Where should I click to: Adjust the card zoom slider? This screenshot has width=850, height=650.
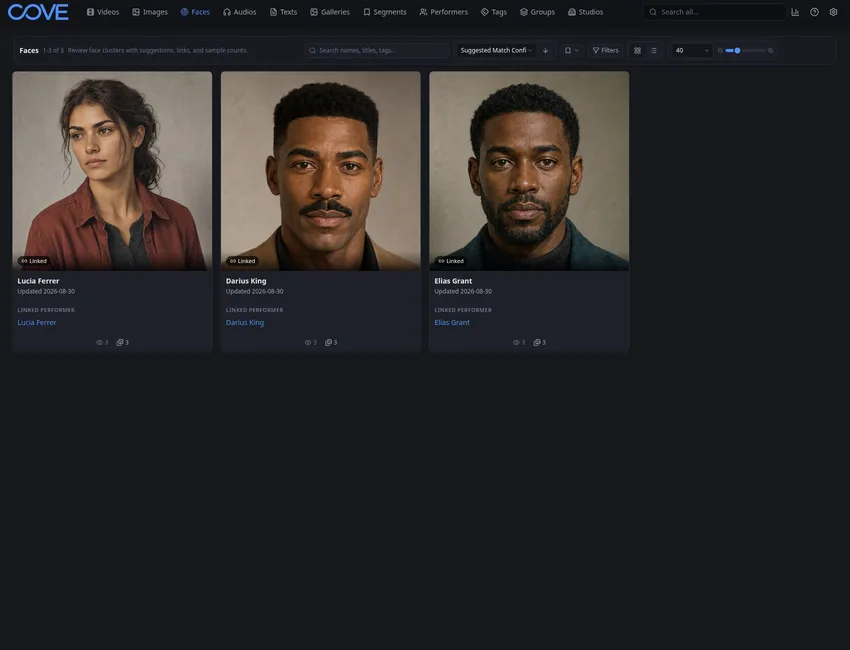[745, 50]
